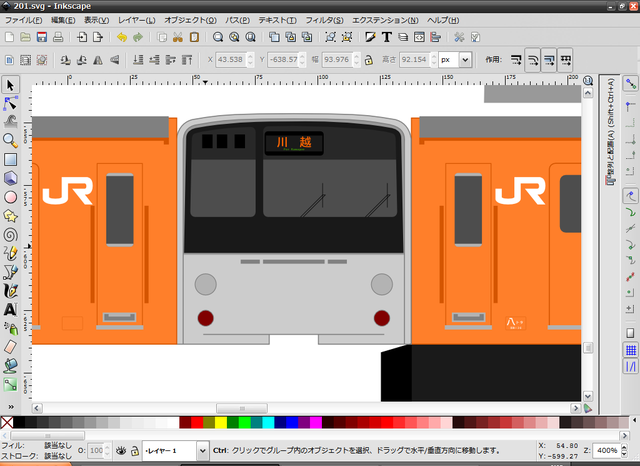Click the Eraser tool
Viewport: 640px width, 466px height.
[10, 345]
